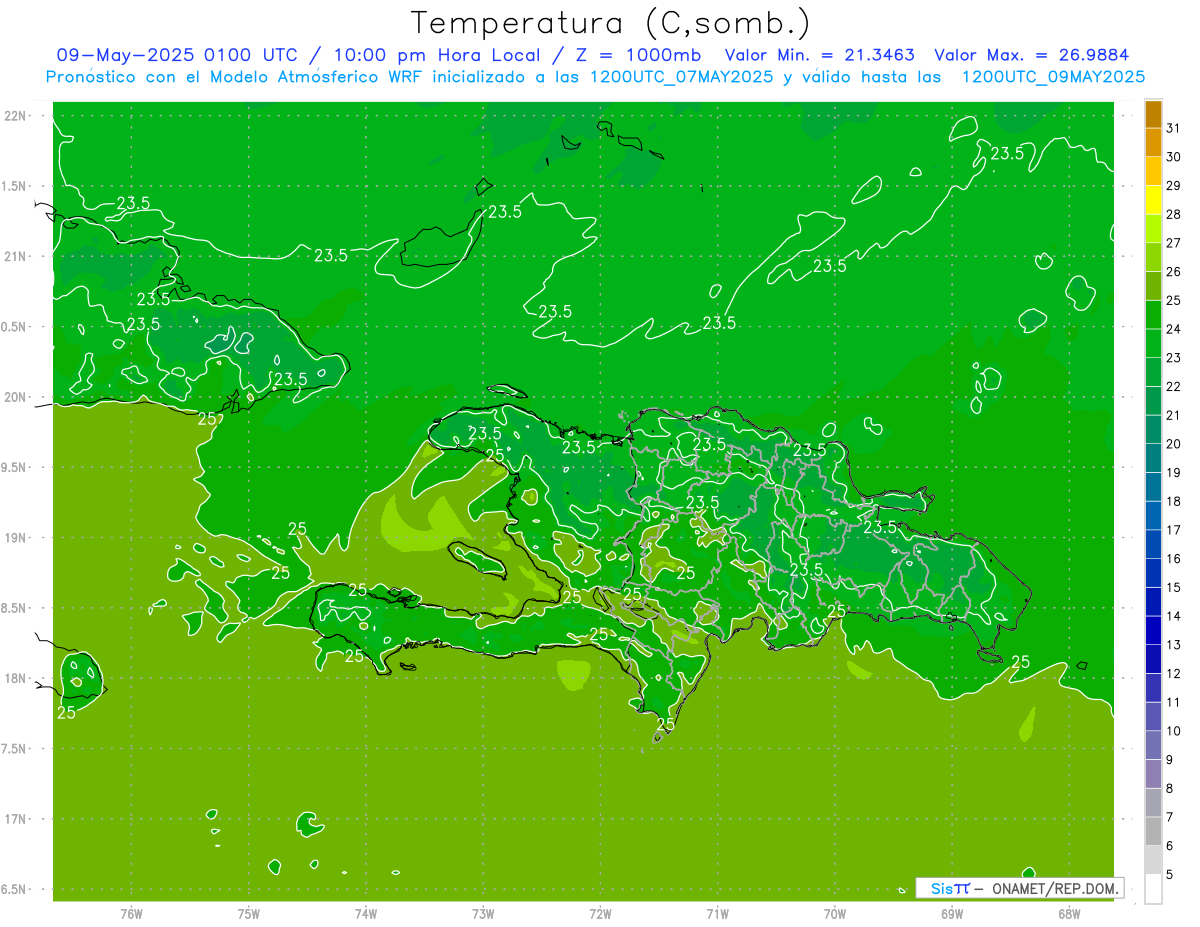Click the "20N" latitude axis label
The height and width of the screenshot is (927, 1200).
pos(15,397)
